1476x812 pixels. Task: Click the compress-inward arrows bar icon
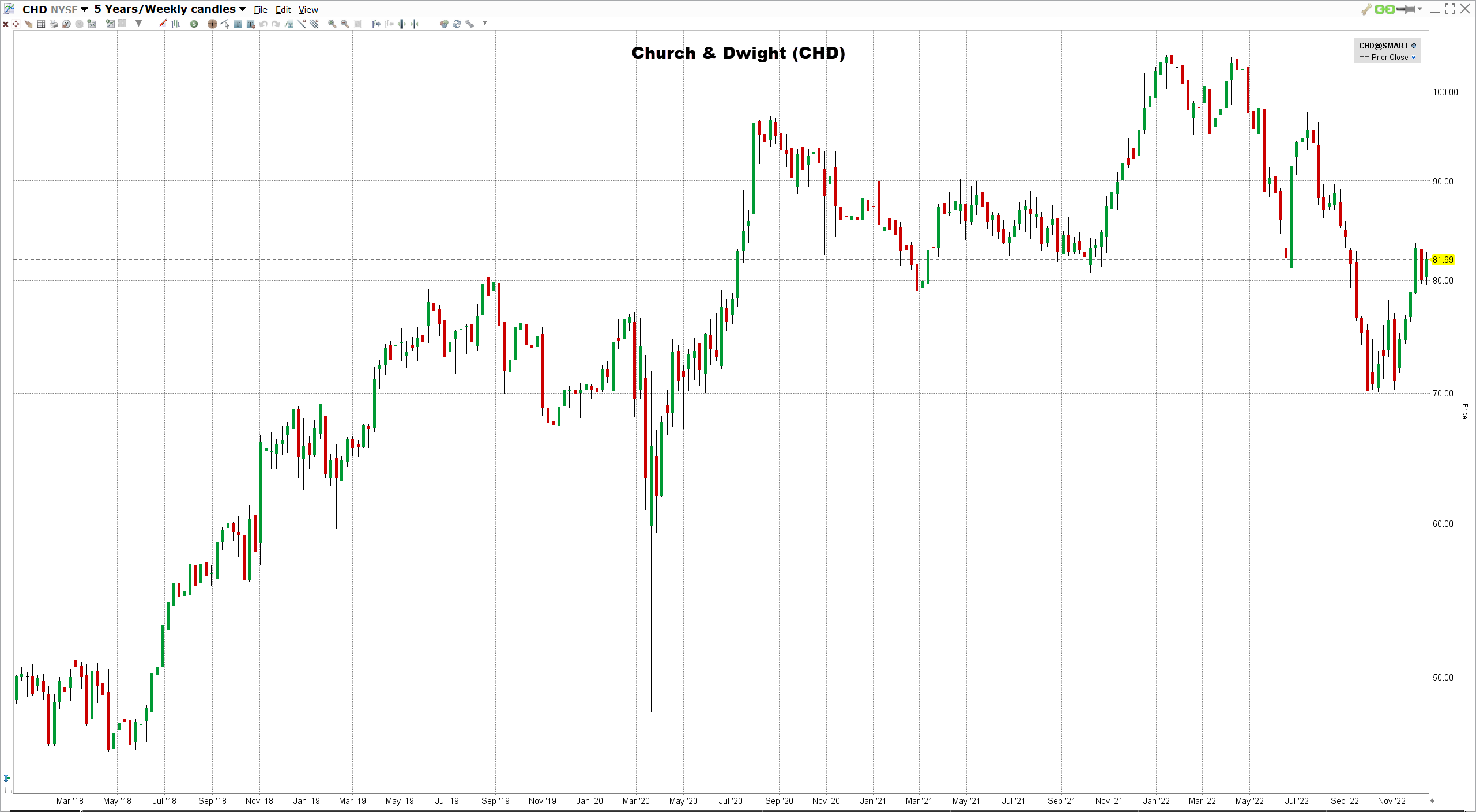tap(414, 24)
